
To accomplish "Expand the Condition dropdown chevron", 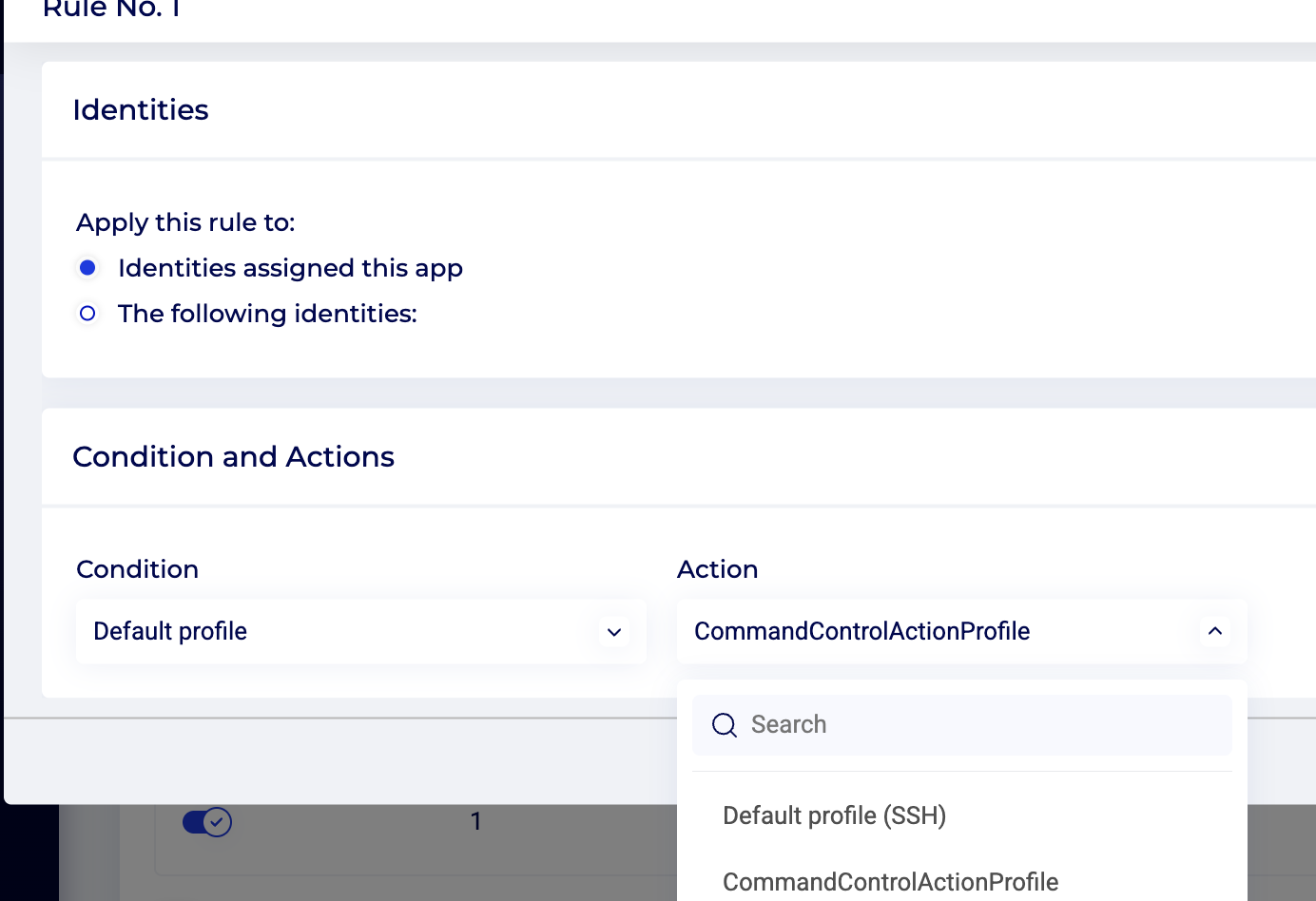I will tap(614, 632).
